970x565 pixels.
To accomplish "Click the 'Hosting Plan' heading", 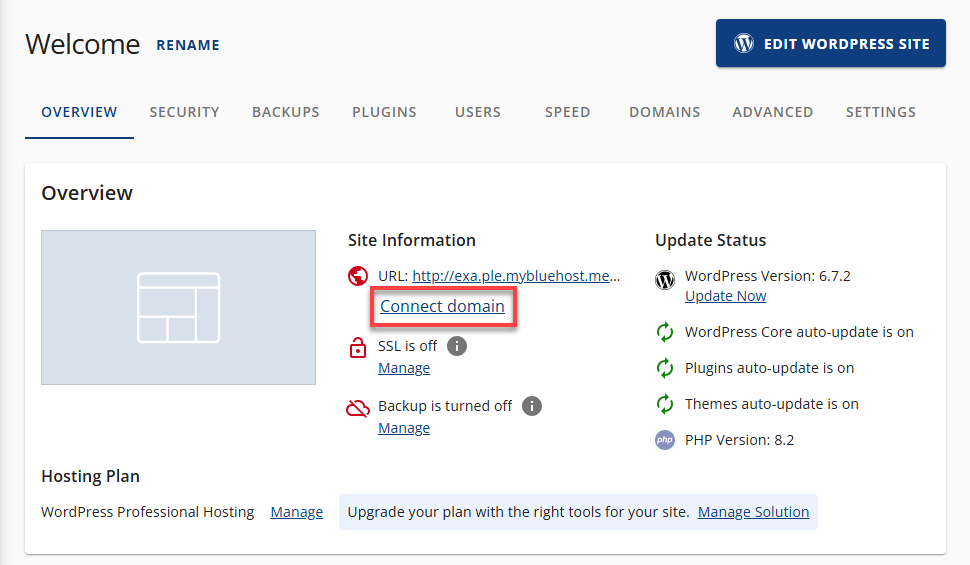I will [90, 476].
